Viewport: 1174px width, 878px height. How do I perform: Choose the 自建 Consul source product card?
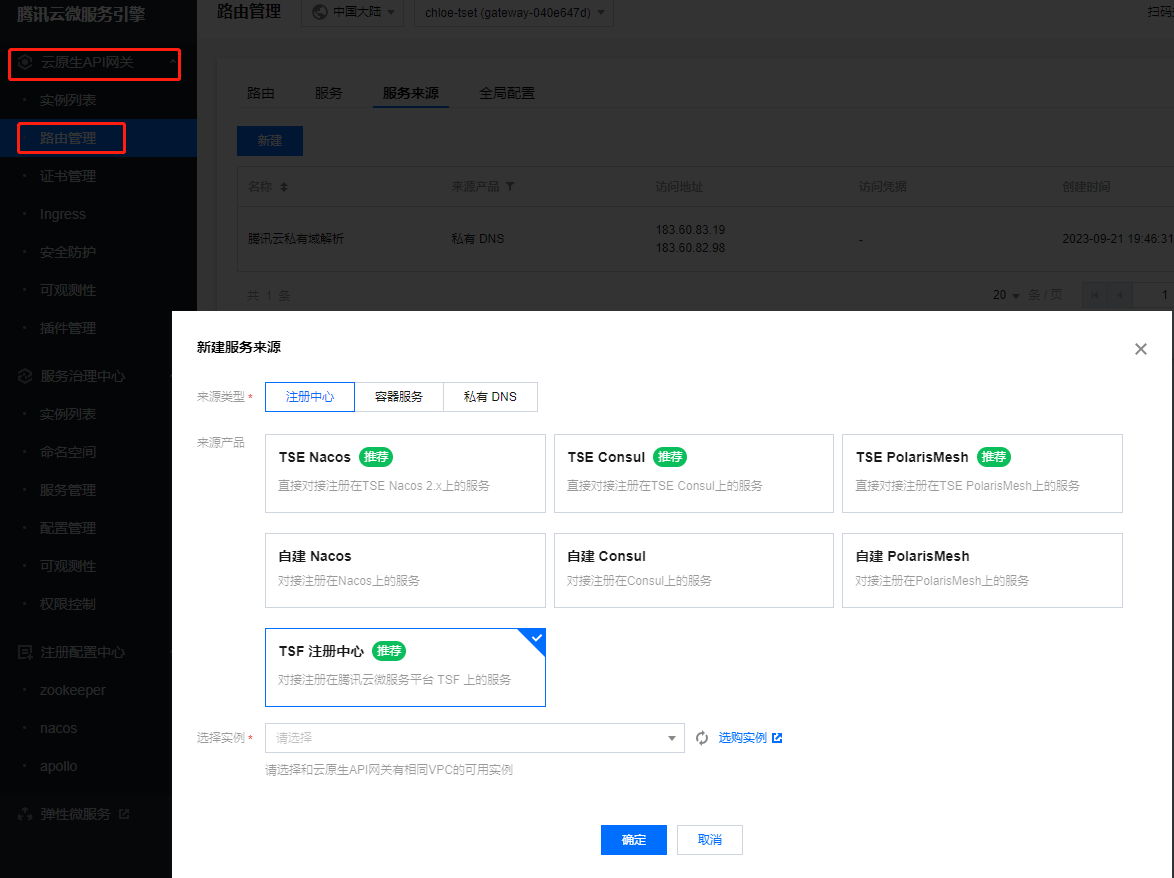pyautogui.click(x=693, y=570)
